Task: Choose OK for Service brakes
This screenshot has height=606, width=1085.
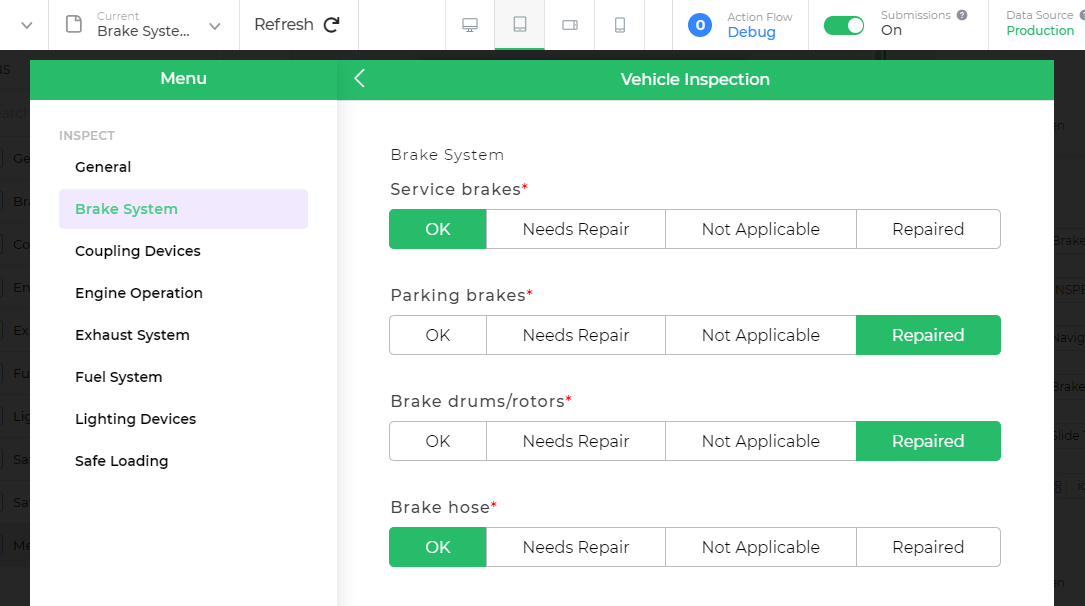Action: pos(437,229)
